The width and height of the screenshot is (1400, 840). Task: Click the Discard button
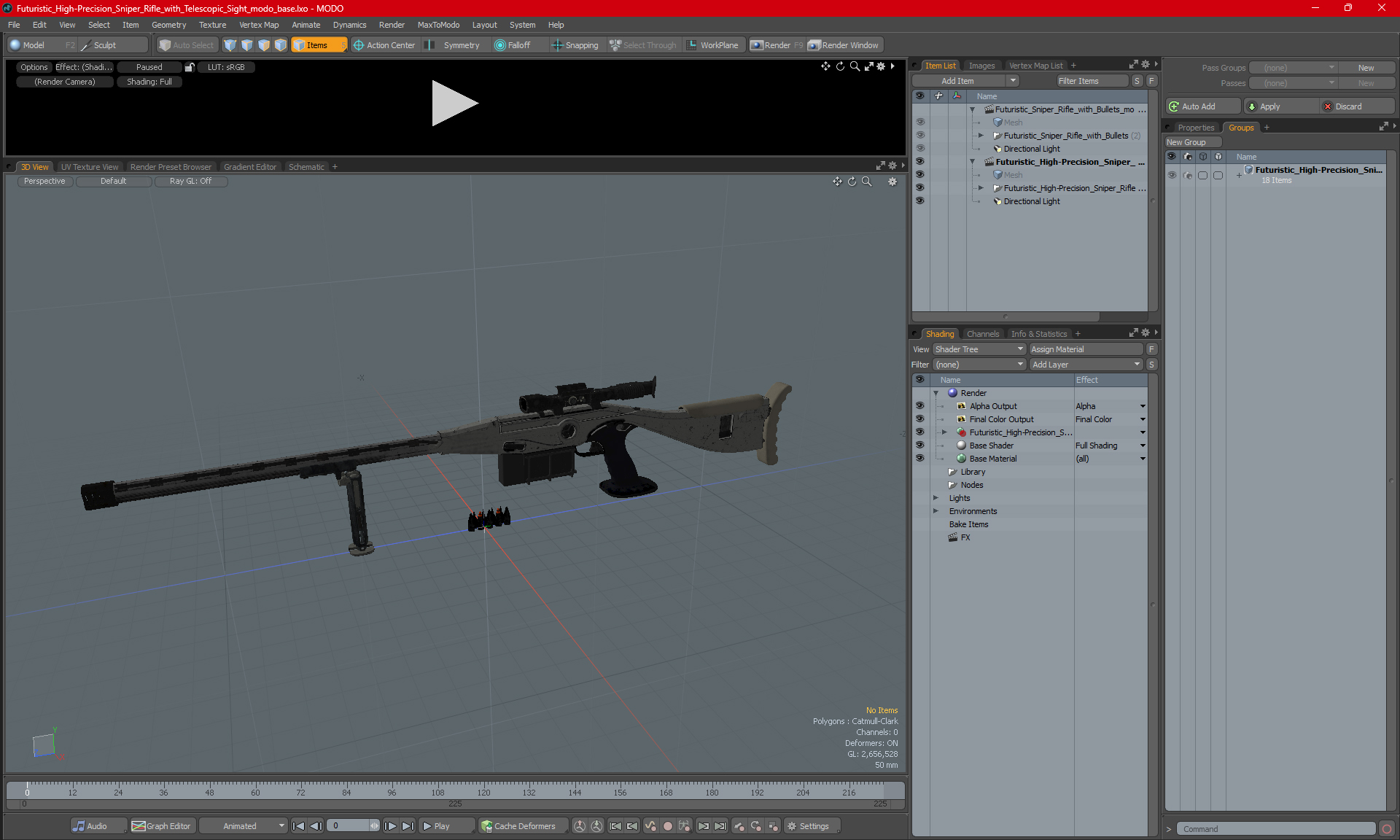click(x=1358, y=106)
